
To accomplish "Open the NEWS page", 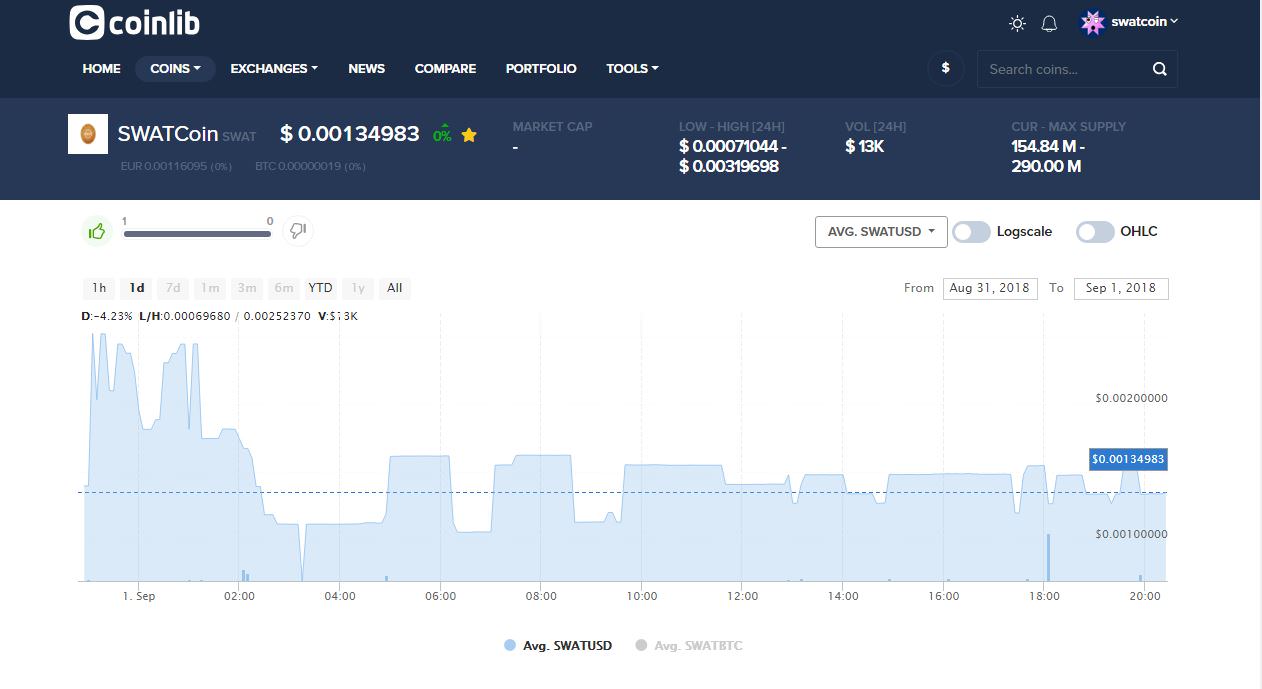I will [366, 69].
